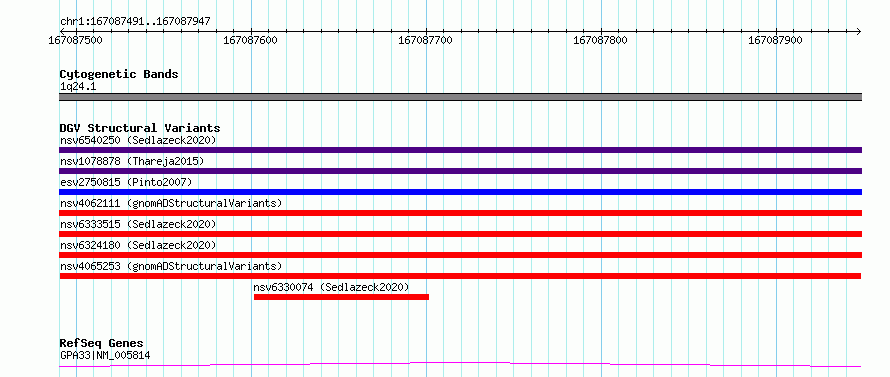Click the esv2750815 (Pinto2007) label
890x377 pixels.
point(126,182)
